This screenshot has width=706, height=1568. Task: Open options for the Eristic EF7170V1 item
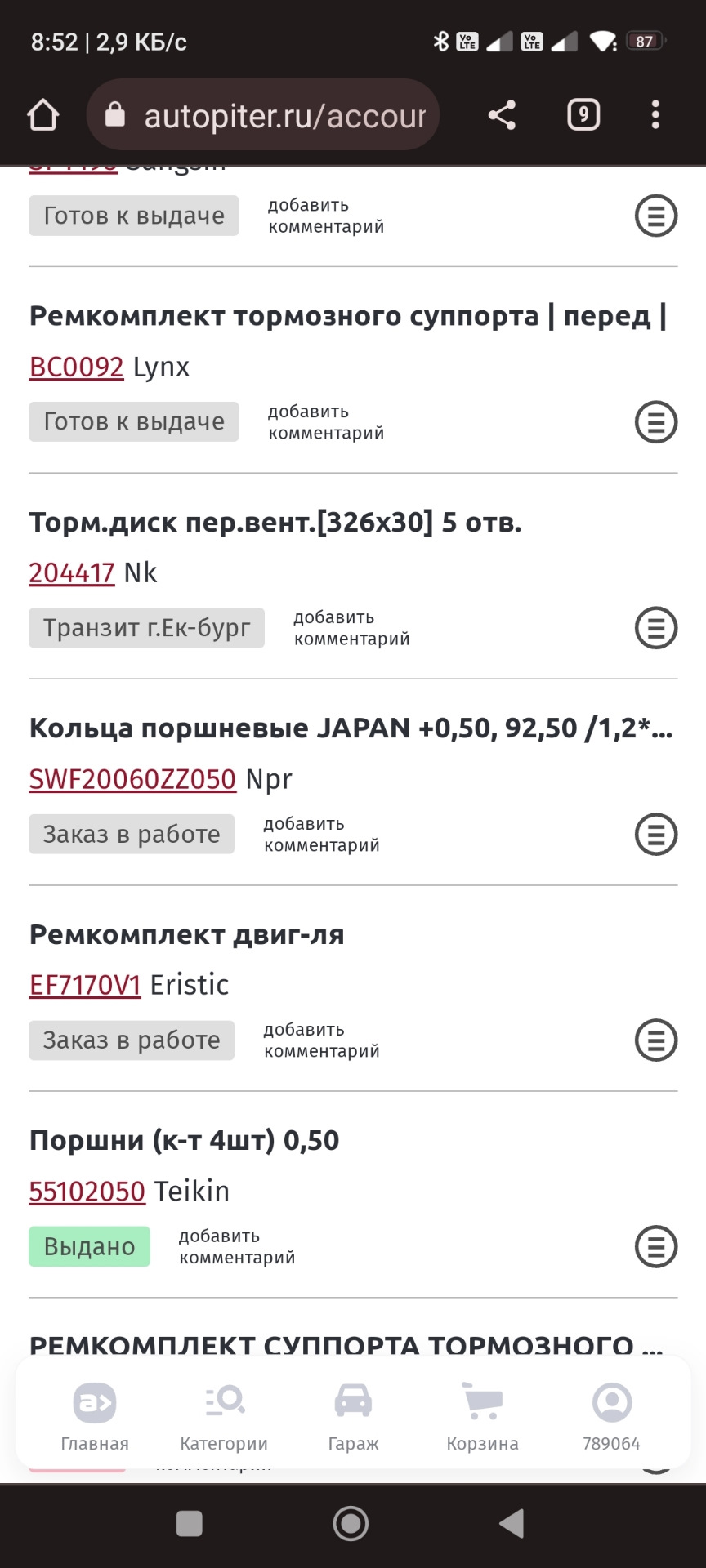point(656,1040)
